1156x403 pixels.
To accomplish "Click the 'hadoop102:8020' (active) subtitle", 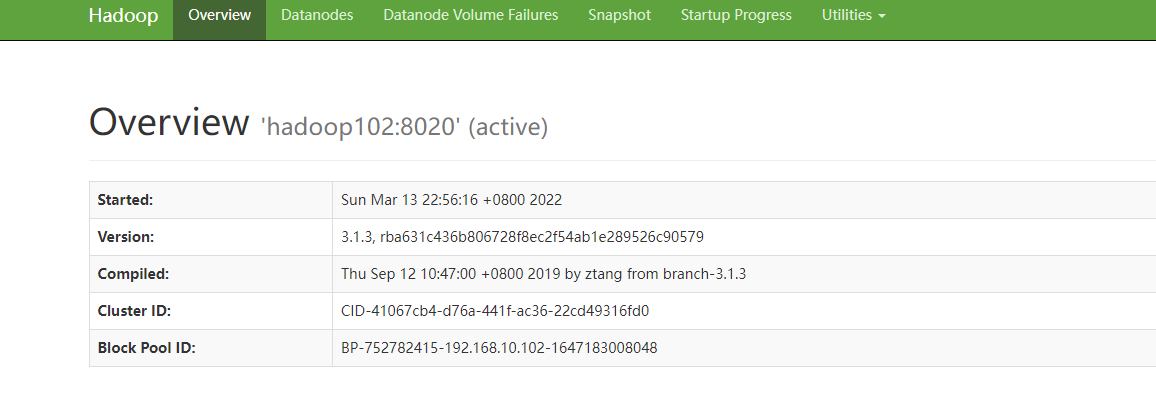I will tap(404, 127).
